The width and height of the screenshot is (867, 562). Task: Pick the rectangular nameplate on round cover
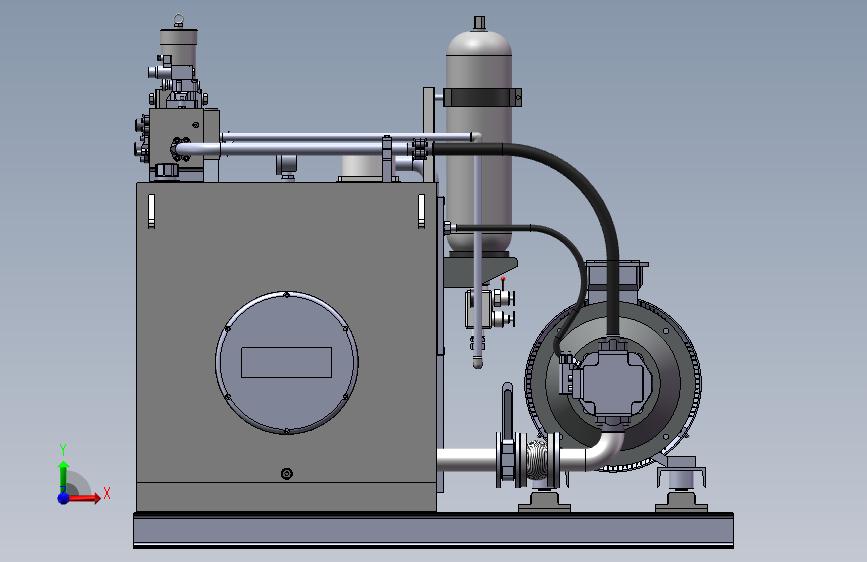(286, 363)
